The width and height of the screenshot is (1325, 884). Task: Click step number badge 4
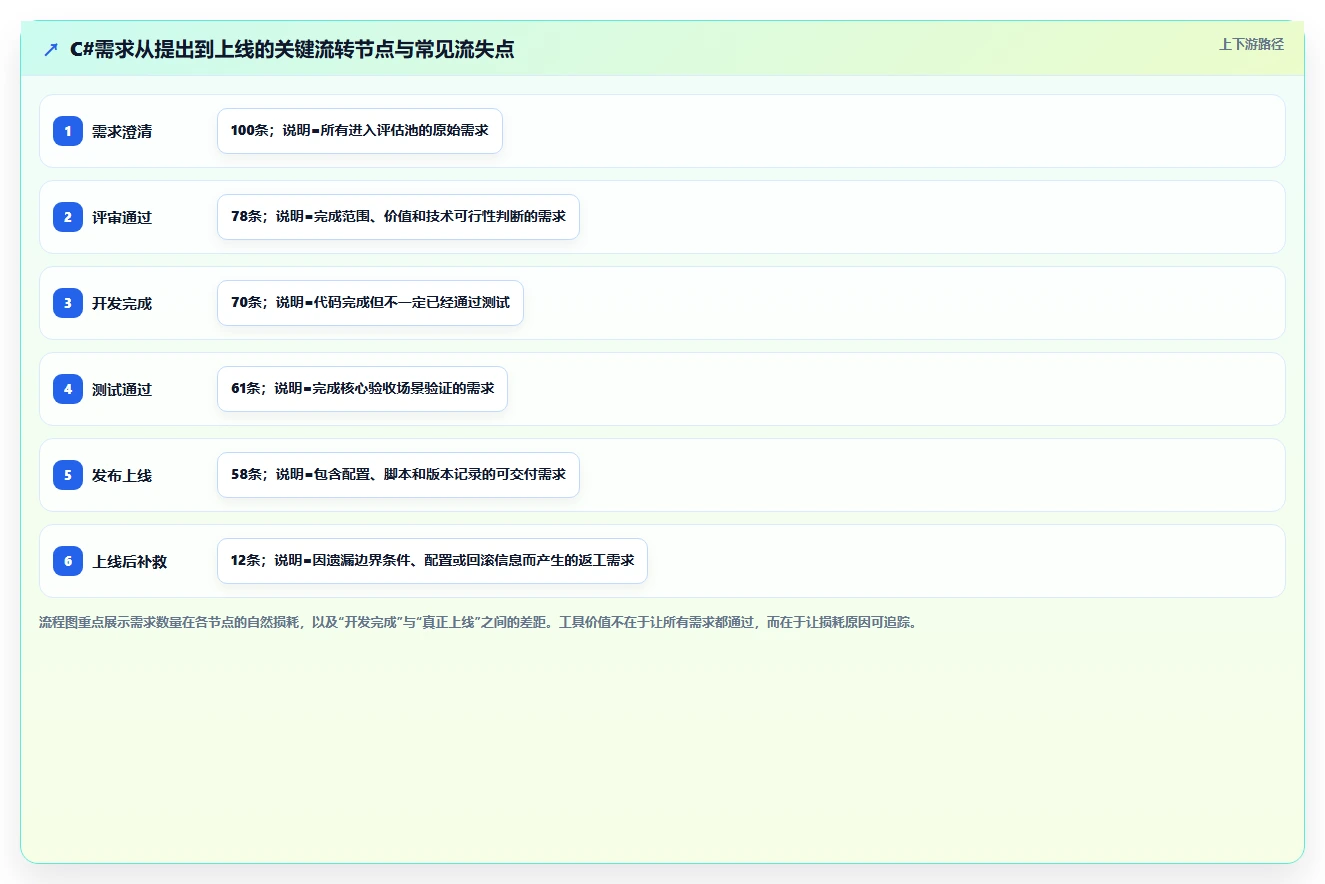pos(68,389)
